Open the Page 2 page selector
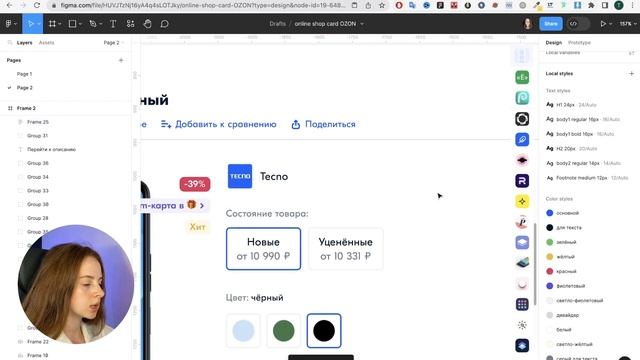 113,42
